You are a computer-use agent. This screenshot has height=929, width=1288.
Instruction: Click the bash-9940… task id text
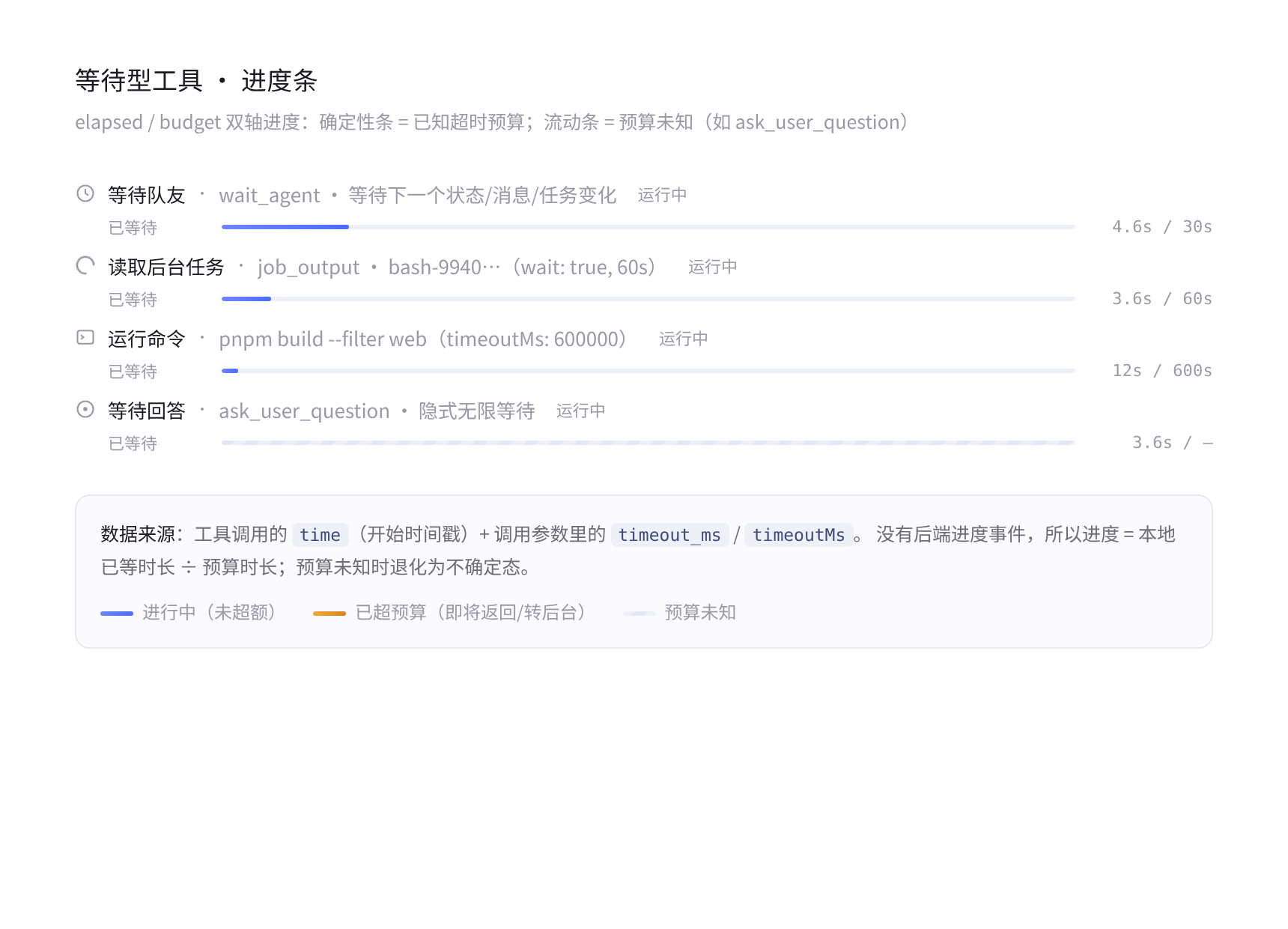(444, 267)
